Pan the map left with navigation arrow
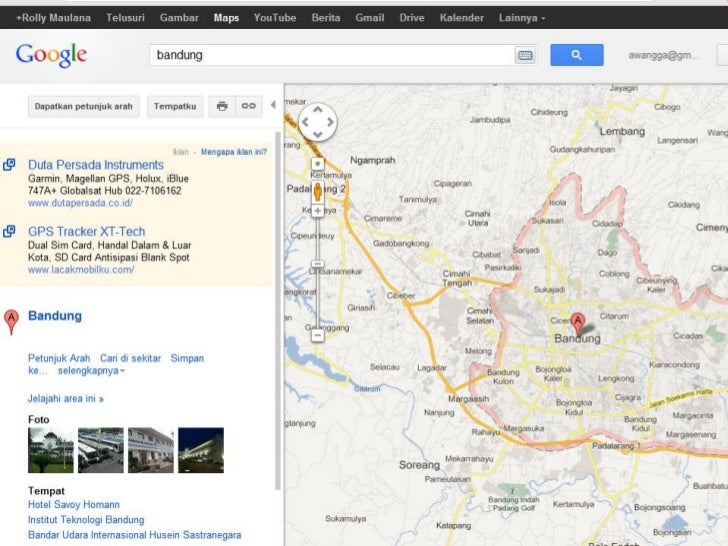The width and height of the screenshot is (728, 546). [x=305, y=122]
